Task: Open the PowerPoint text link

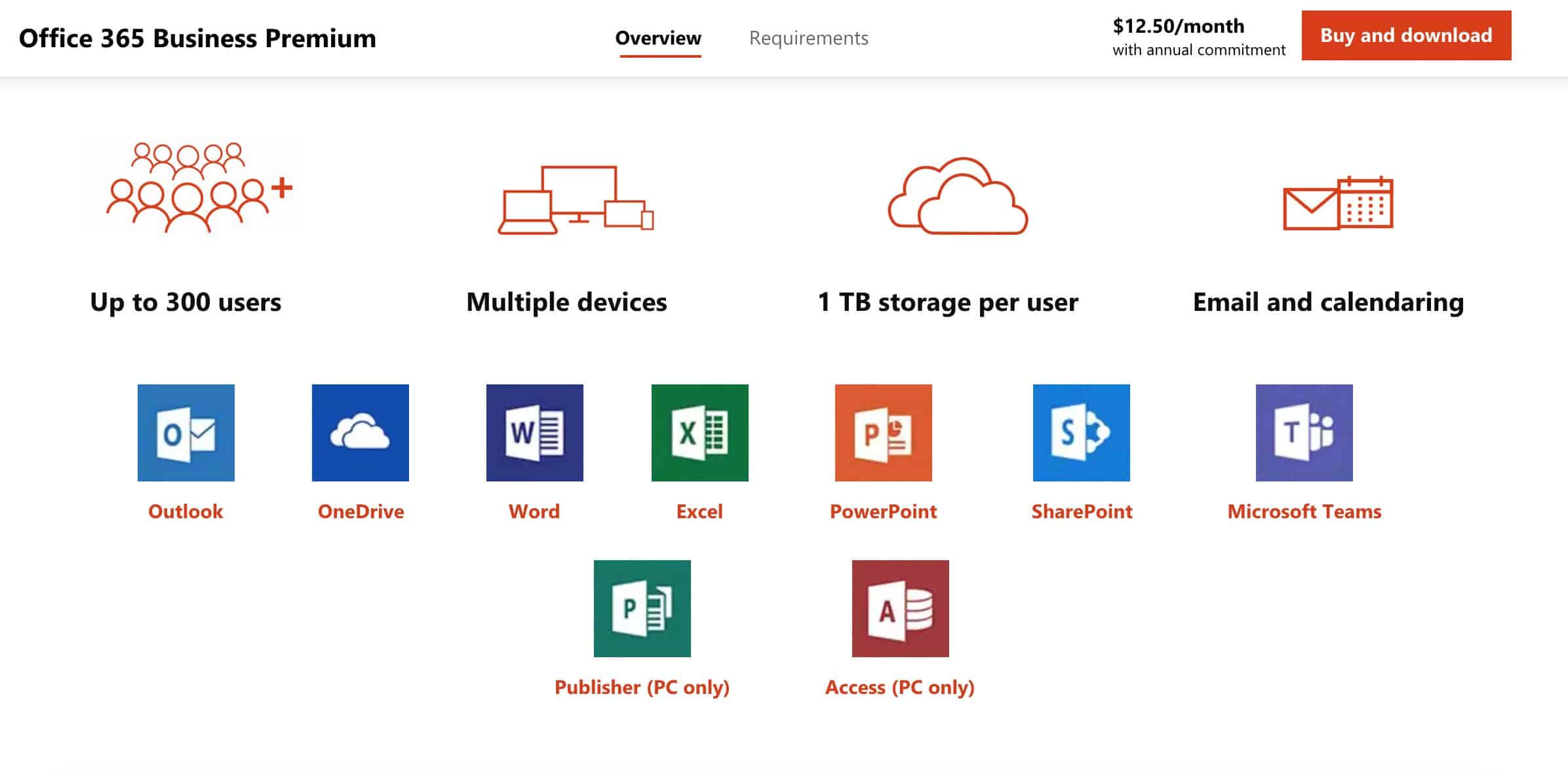Action: (x=884, y=511)
